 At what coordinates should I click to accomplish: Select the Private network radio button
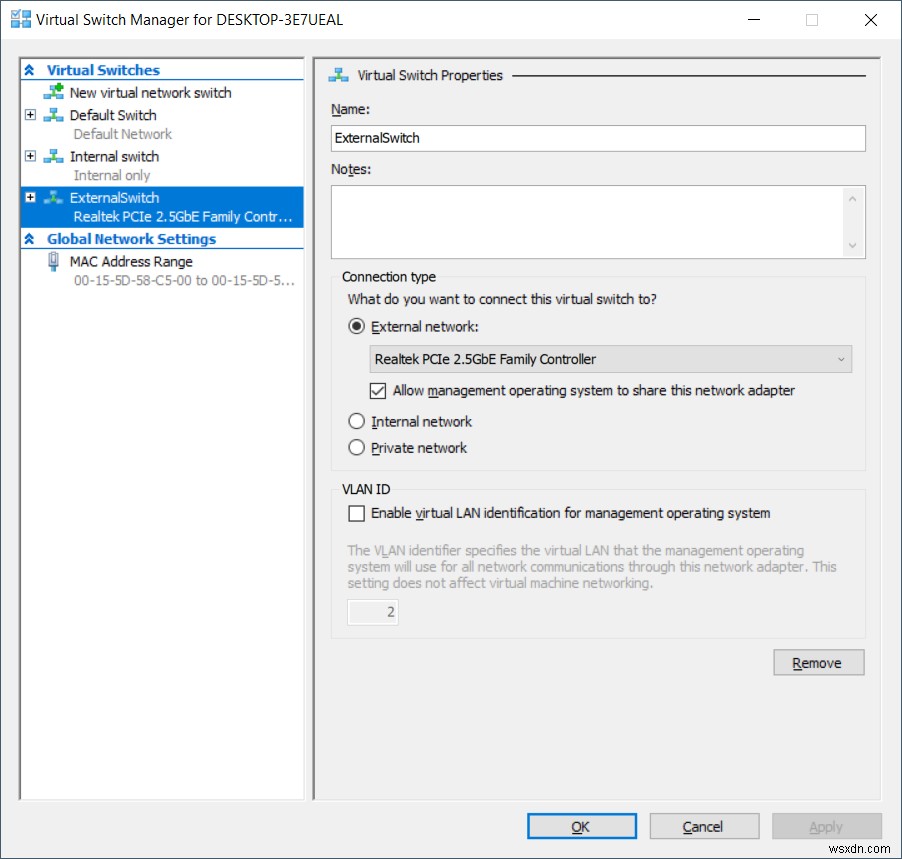(357, 448)
